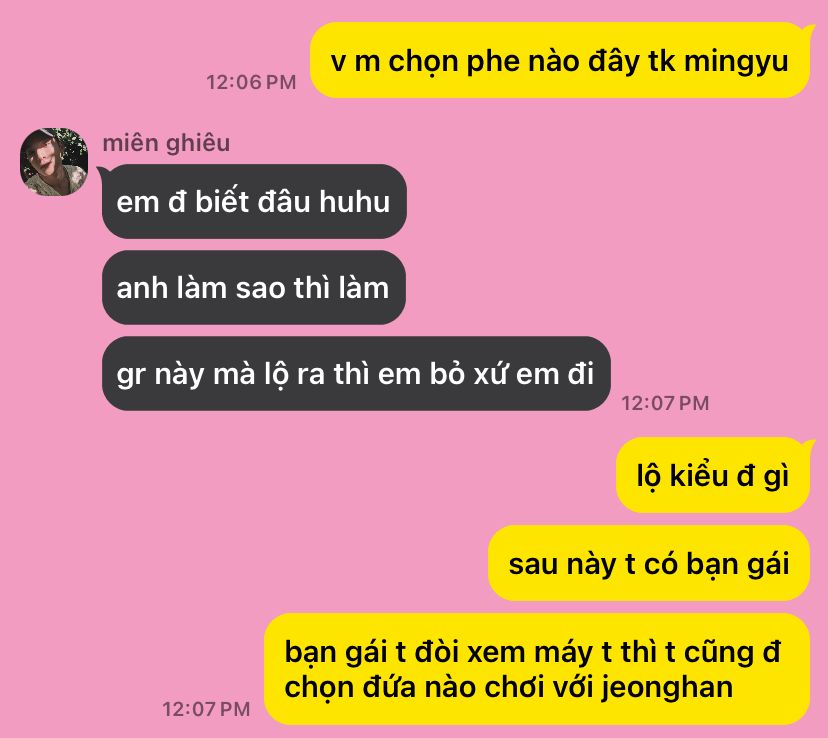Tap the message starting 'bạn gái t đòi xem máy'

(537, 669)
